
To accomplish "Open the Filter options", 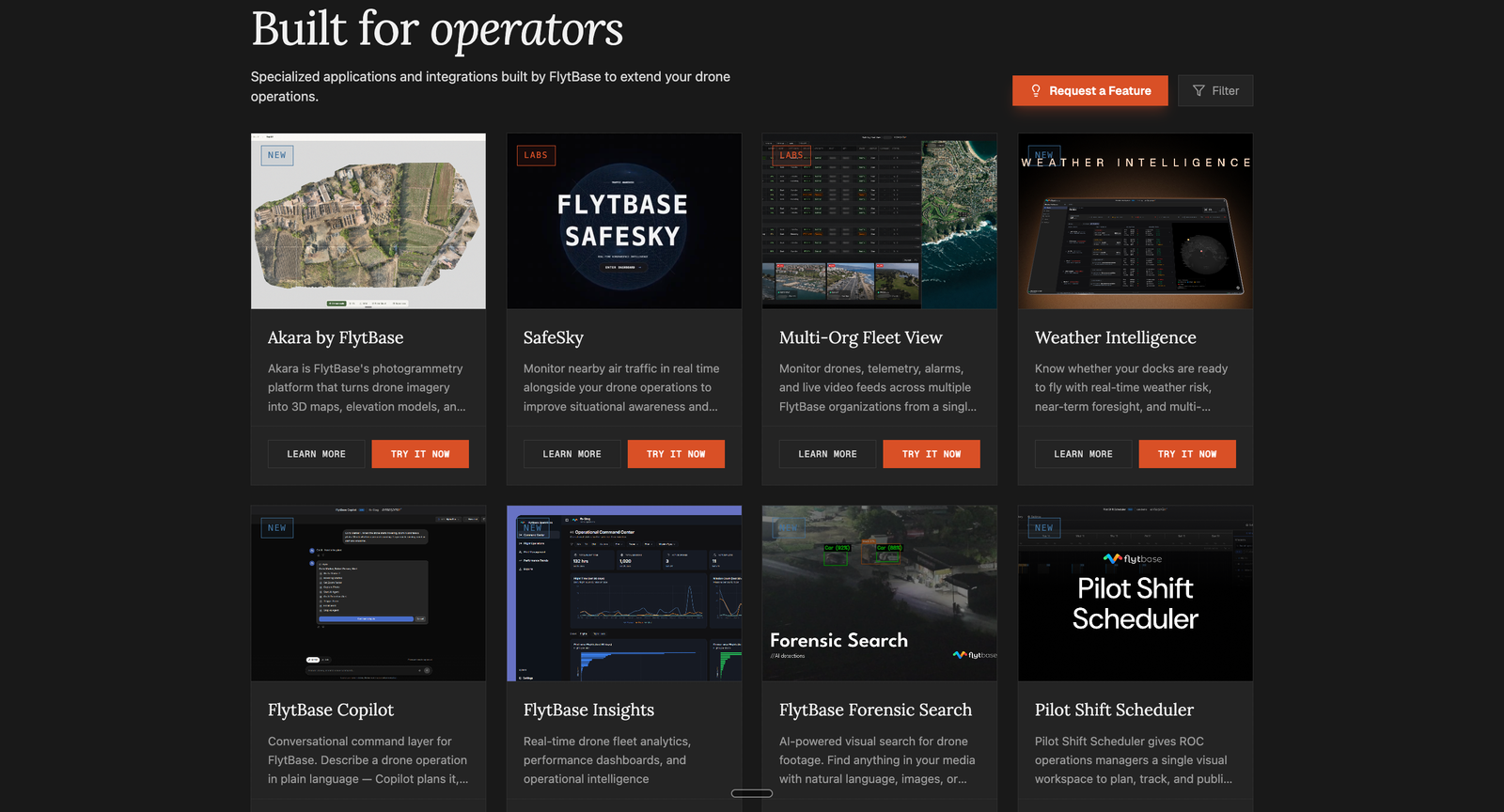I will pos(1215,91).
